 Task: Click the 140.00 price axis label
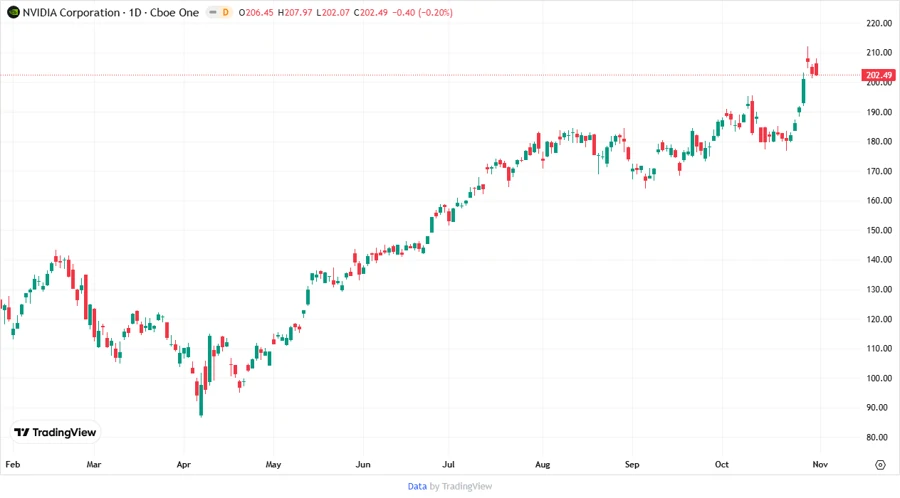pos(879,259)
